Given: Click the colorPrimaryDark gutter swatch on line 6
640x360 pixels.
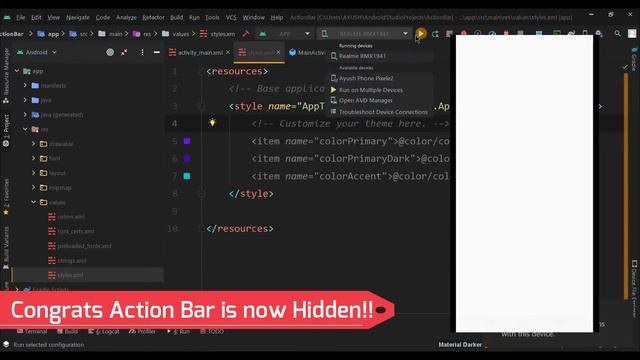Looking at the screenshot, I should [x=187, y=158].
